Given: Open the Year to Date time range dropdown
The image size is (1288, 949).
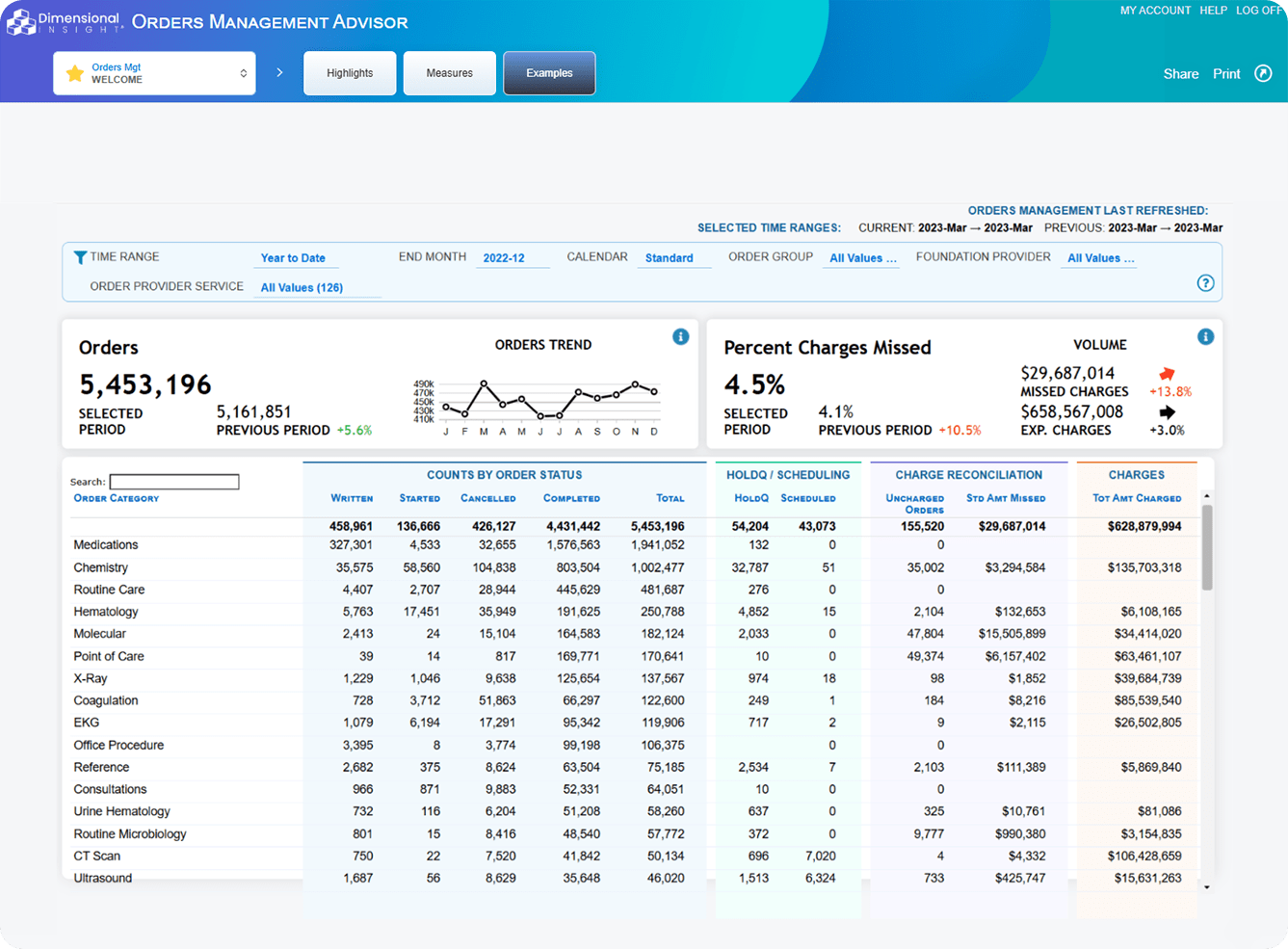Looking at the screenshot, I should coord(293,258).
